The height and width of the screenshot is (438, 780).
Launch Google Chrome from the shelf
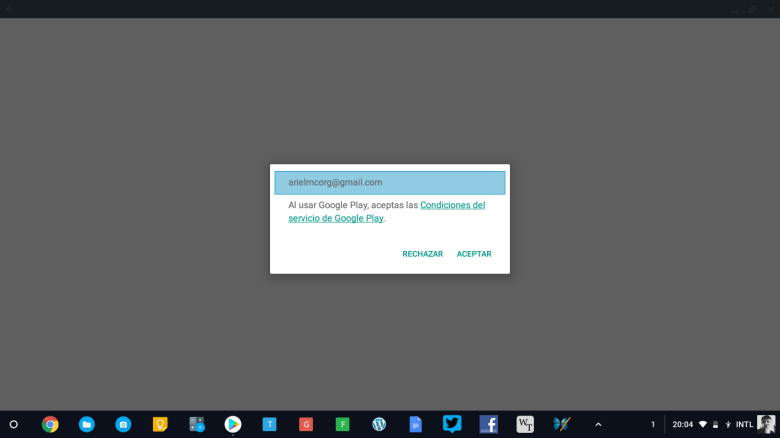50,425
